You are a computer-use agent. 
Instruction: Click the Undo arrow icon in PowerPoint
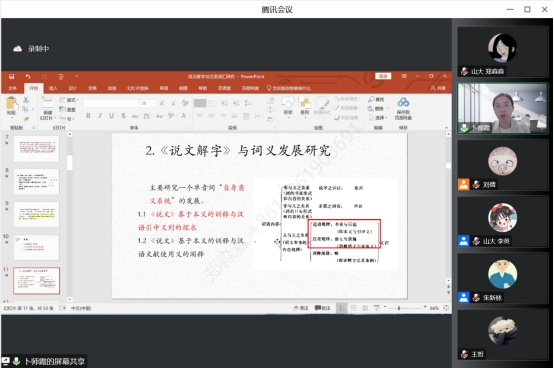click(28, 76)
